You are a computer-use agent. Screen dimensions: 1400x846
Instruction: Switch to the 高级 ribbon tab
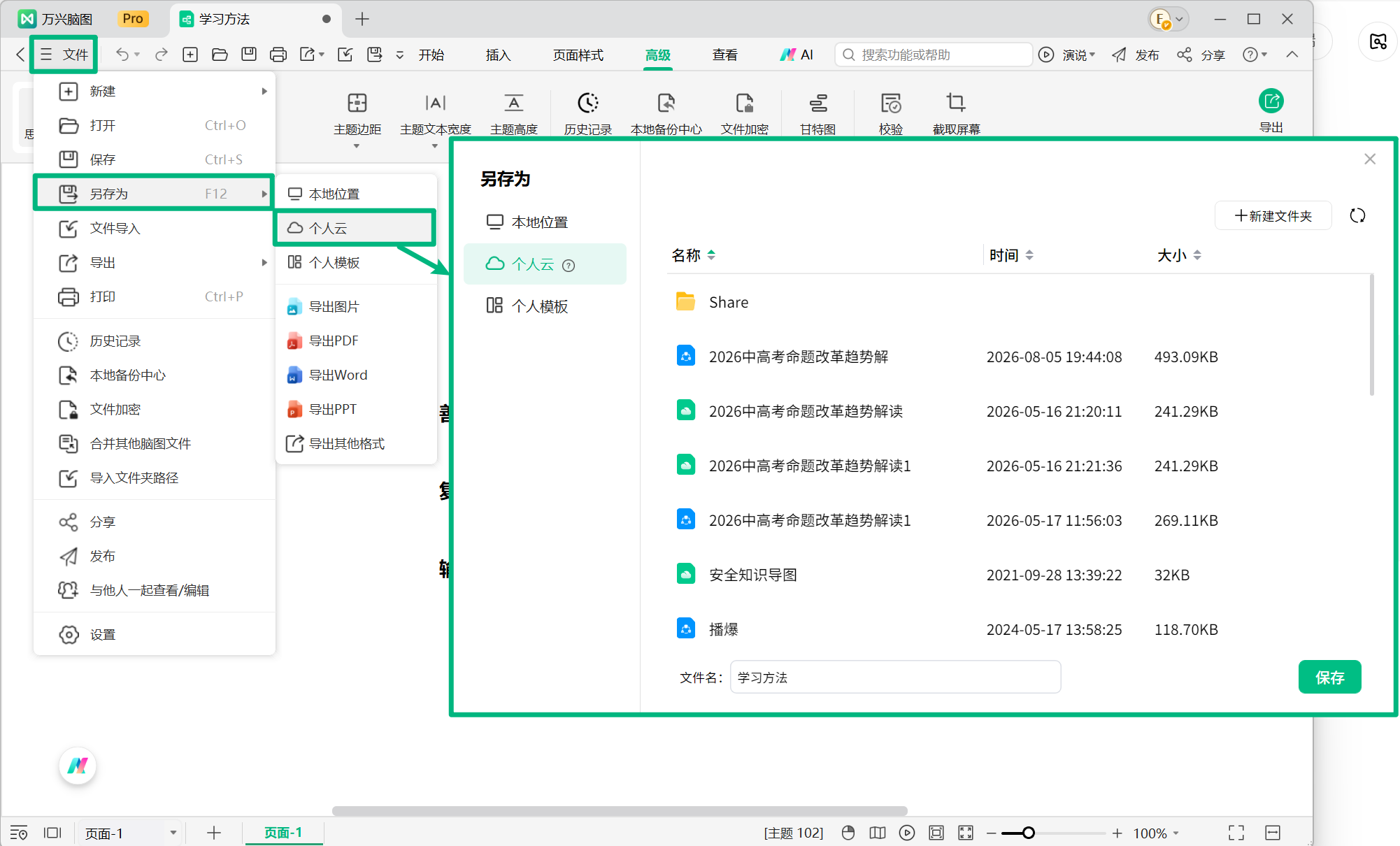[x=658, y=55]
